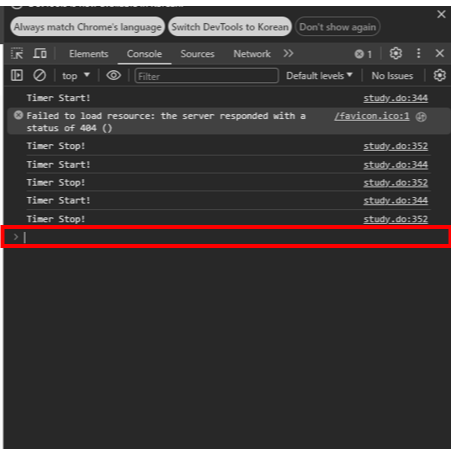Click the error count indicator

(363, 54)
